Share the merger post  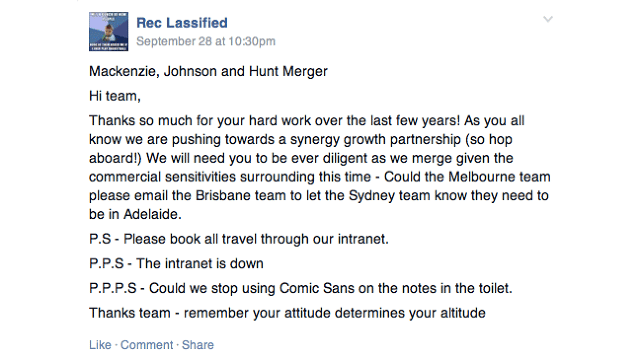(x=198, y=345)
